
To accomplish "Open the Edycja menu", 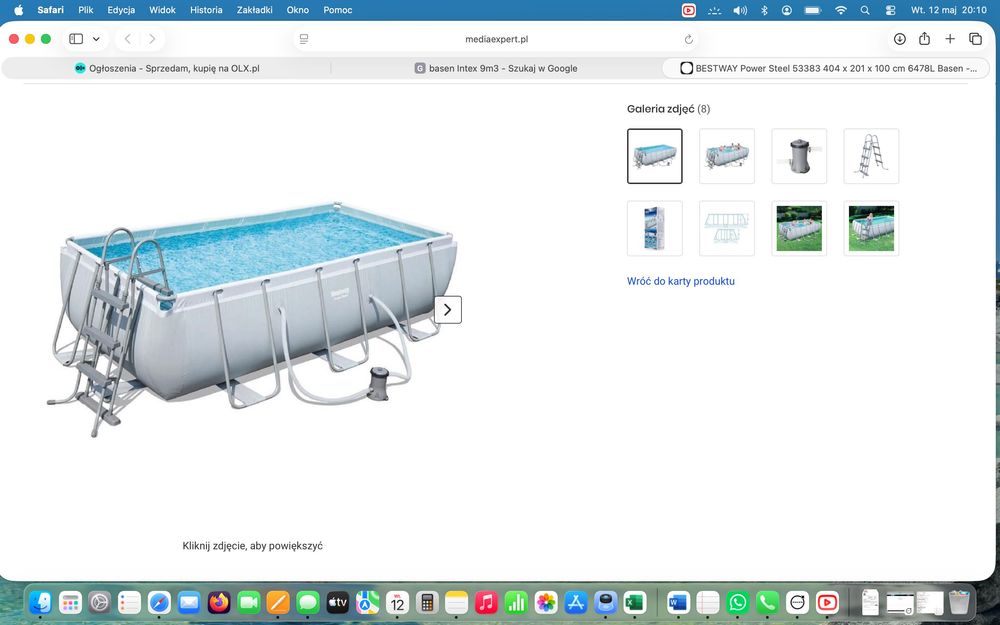I will coord(121,10).
